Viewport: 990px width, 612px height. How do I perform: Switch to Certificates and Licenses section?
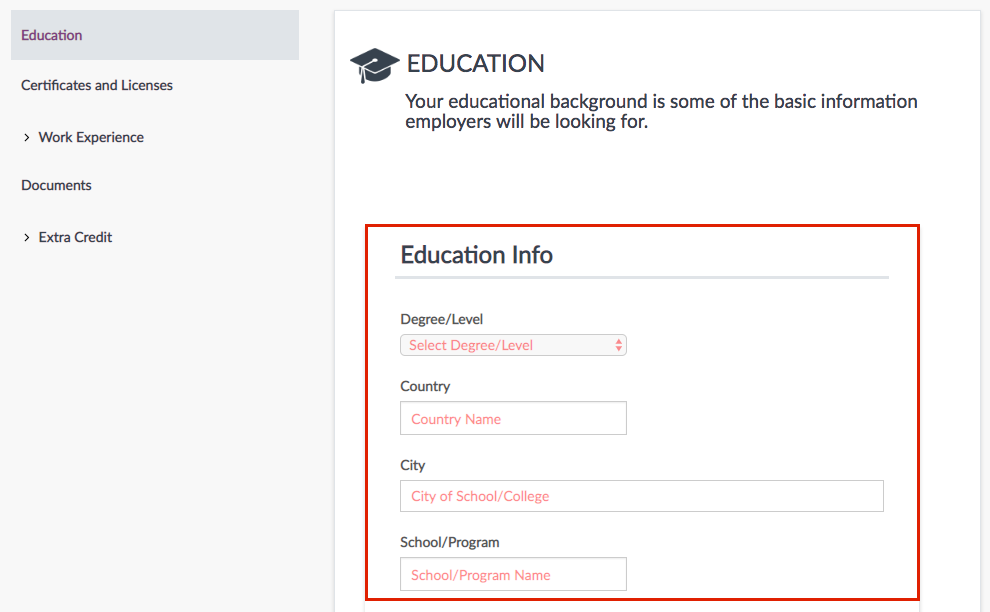(96, 85)
